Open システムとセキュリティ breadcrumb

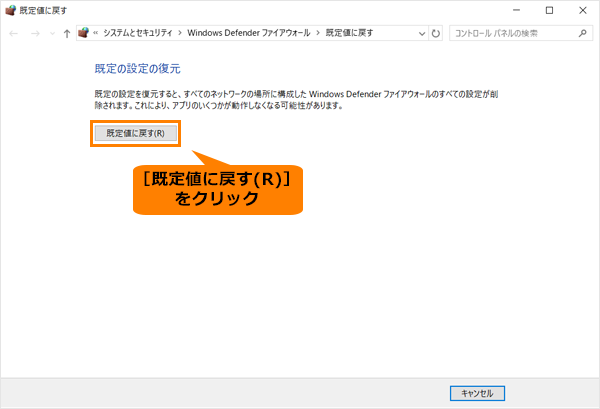pyautogui.click(x=138, y=33)
